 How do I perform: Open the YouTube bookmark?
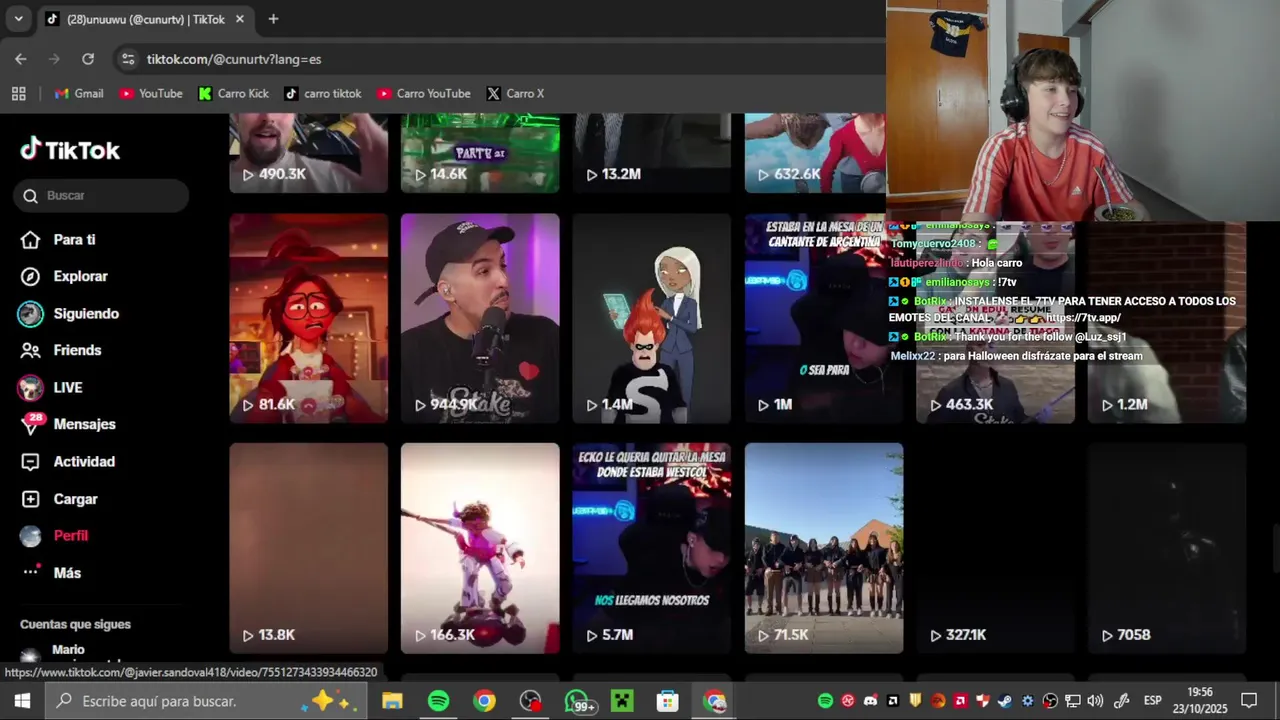click(x=151, y=93)
